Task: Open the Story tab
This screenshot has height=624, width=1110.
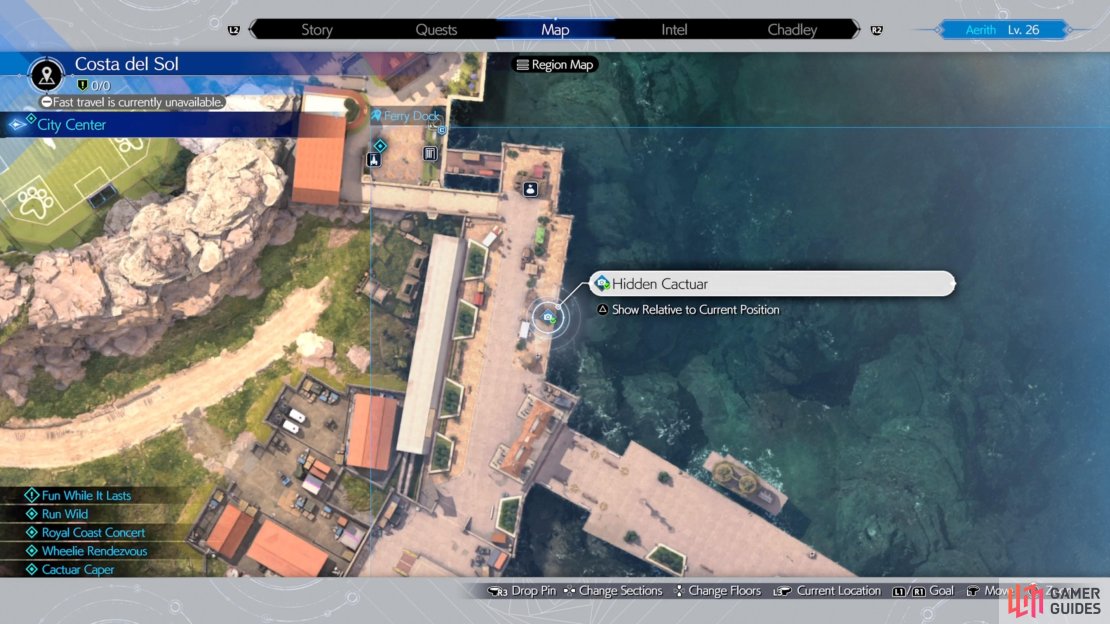Action: tap(316, 30)
